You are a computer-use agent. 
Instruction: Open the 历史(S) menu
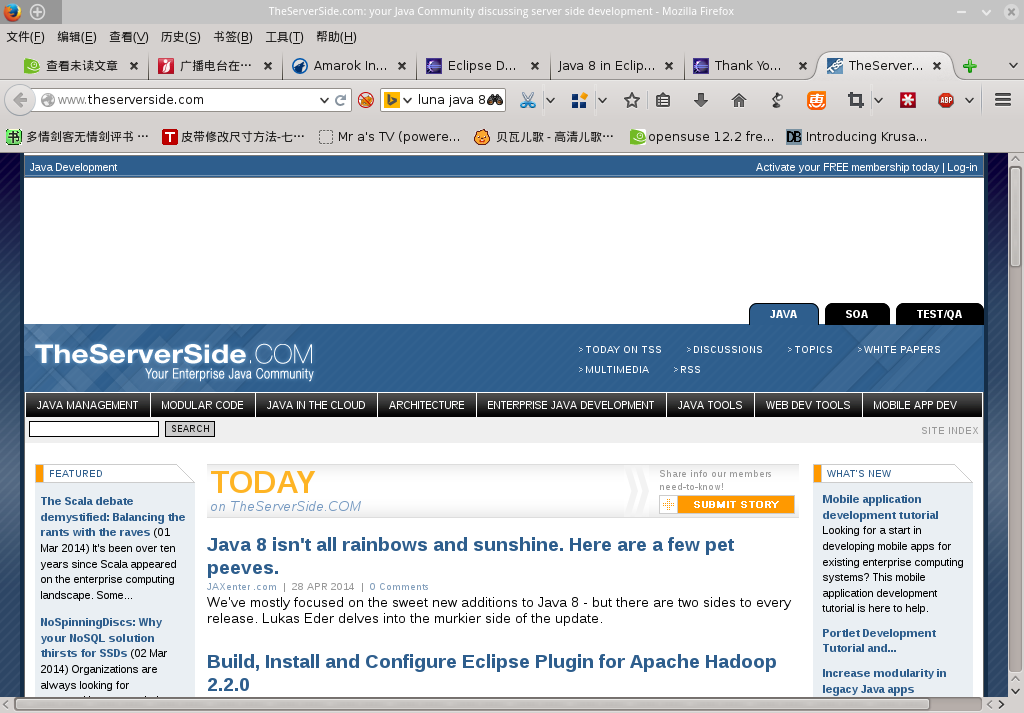click(180, 37)
